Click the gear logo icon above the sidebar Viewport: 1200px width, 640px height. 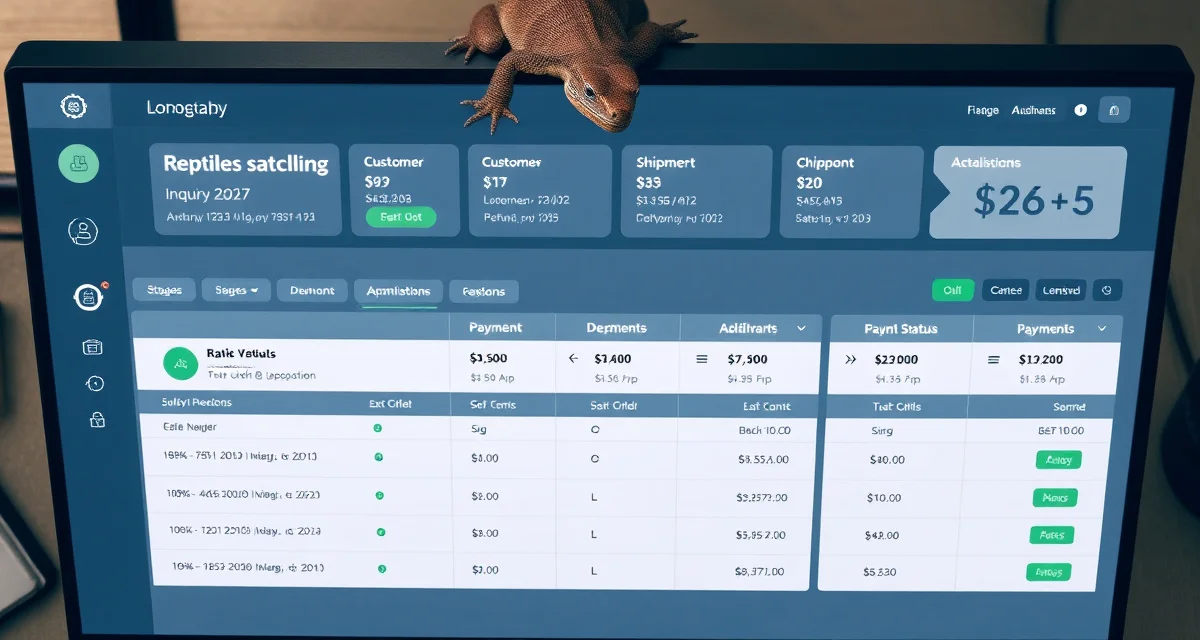click(x=74, y=106)
